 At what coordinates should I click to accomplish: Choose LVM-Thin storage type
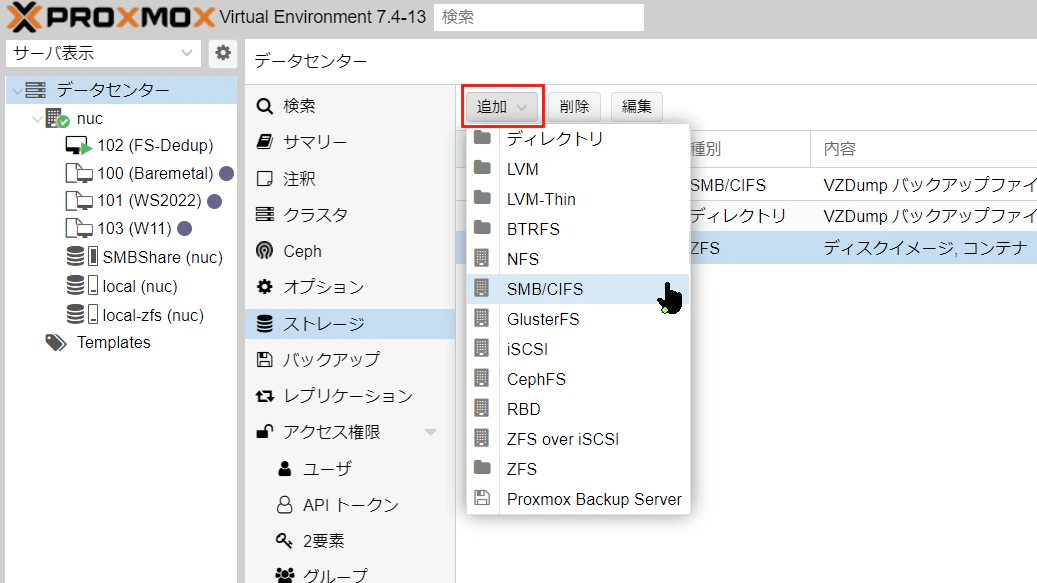(578, 199)
